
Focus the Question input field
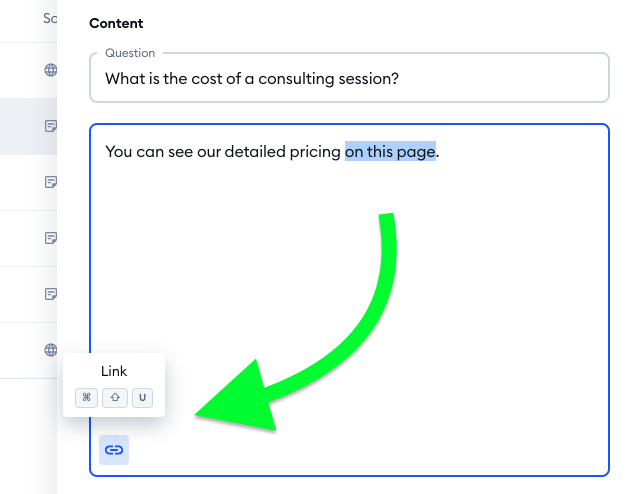[349, 79]
